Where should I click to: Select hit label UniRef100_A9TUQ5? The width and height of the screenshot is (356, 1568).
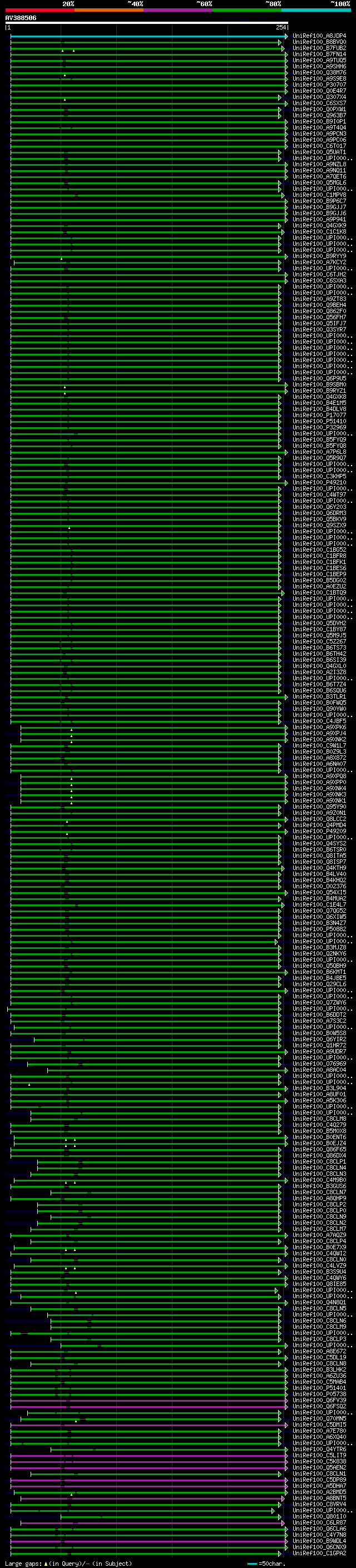click(x=319, y=60)
